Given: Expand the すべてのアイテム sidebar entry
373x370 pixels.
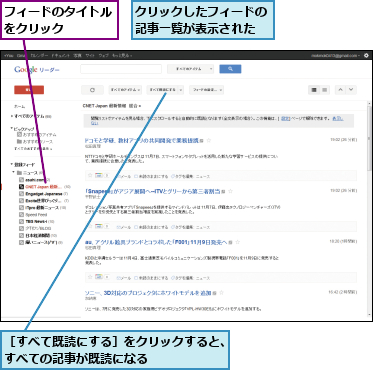Looking at the screenshot, I should click(x=12, y=116).
